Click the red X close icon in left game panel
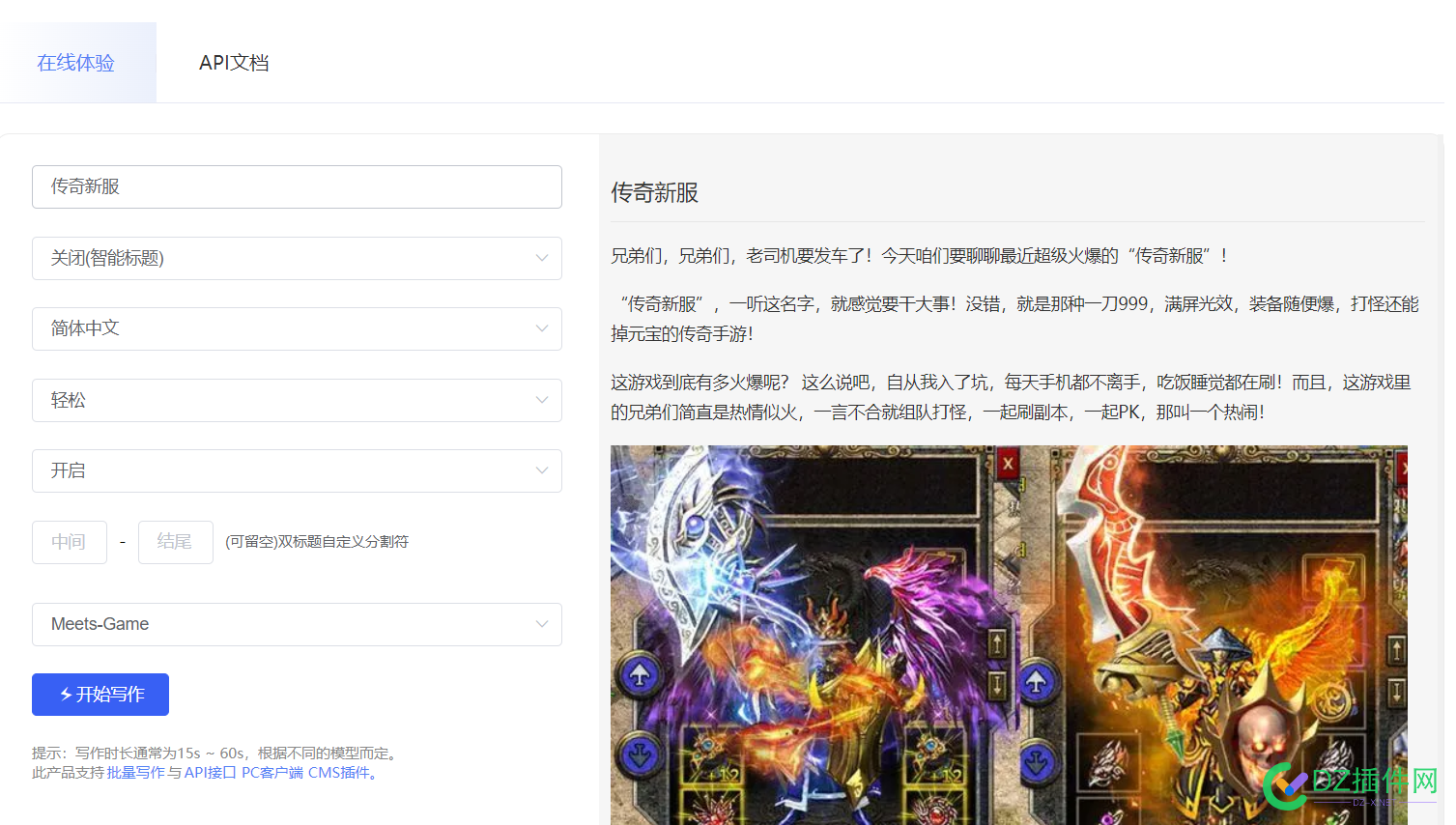The image size is (1456, 825). click(1008, 463)
